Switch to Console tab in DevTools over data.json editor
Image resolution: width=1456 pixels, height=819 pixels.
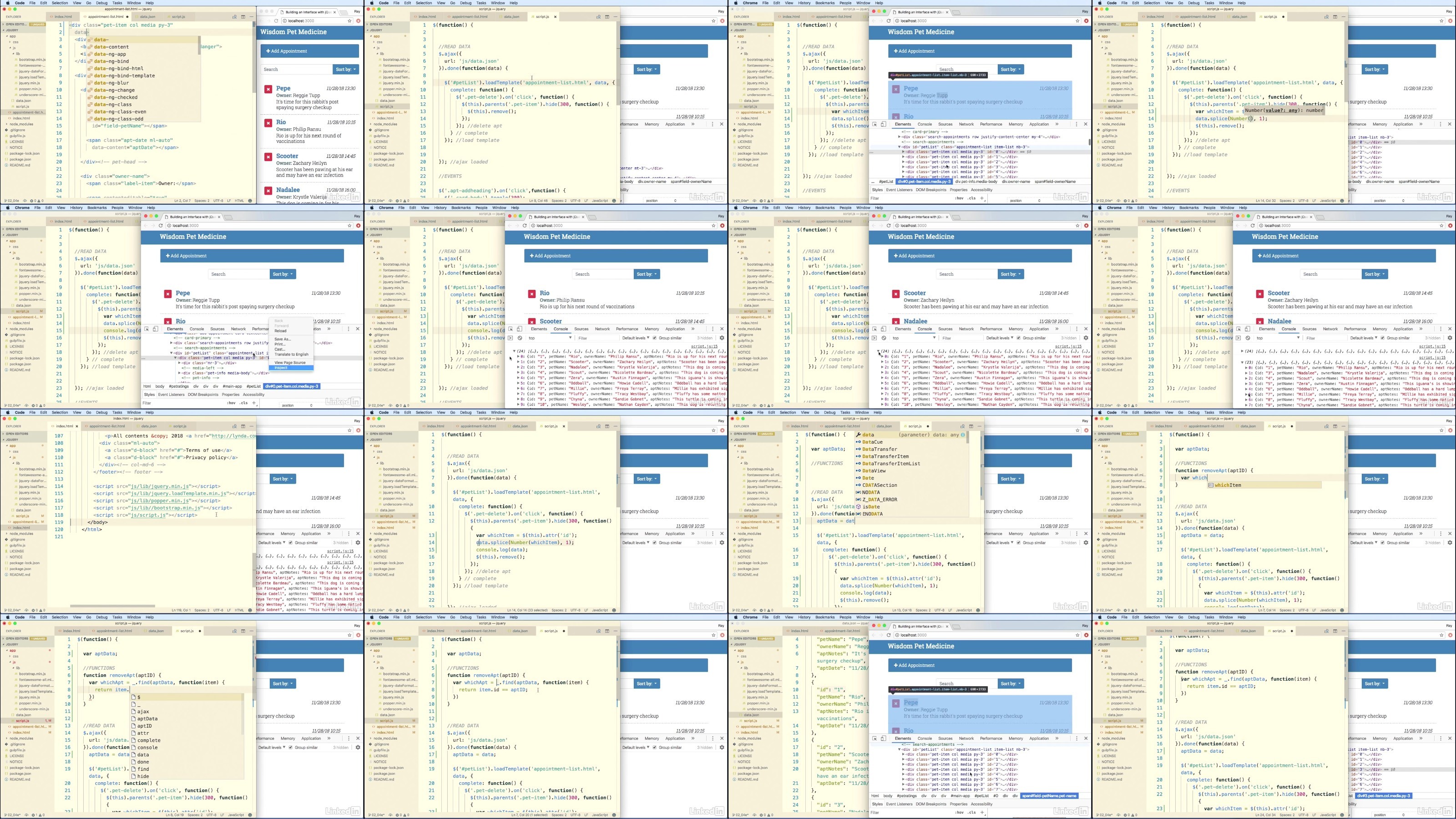(x=925, y=738)
